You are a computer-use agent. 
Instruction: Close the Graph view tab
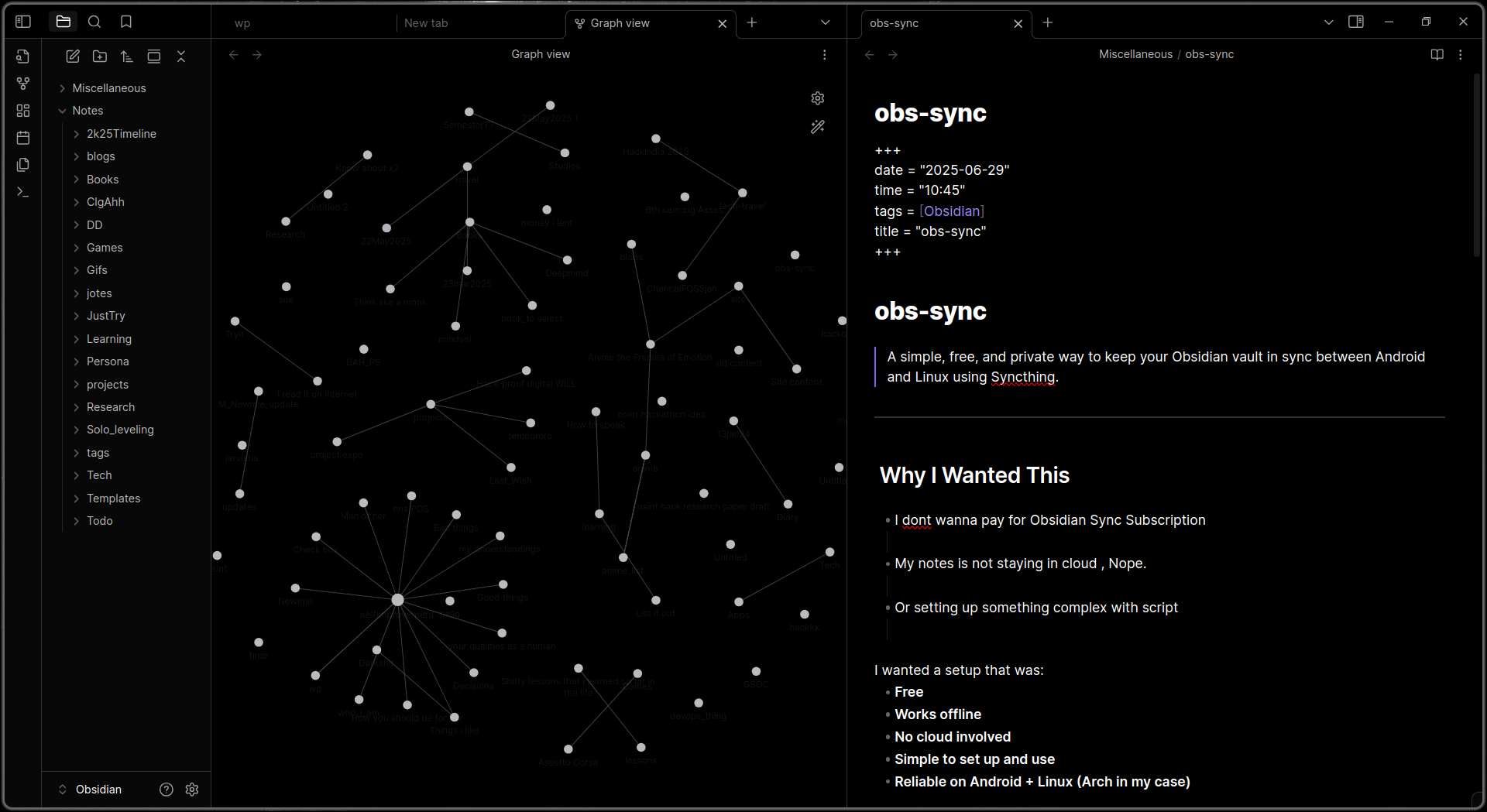click(x=723, y=24)
